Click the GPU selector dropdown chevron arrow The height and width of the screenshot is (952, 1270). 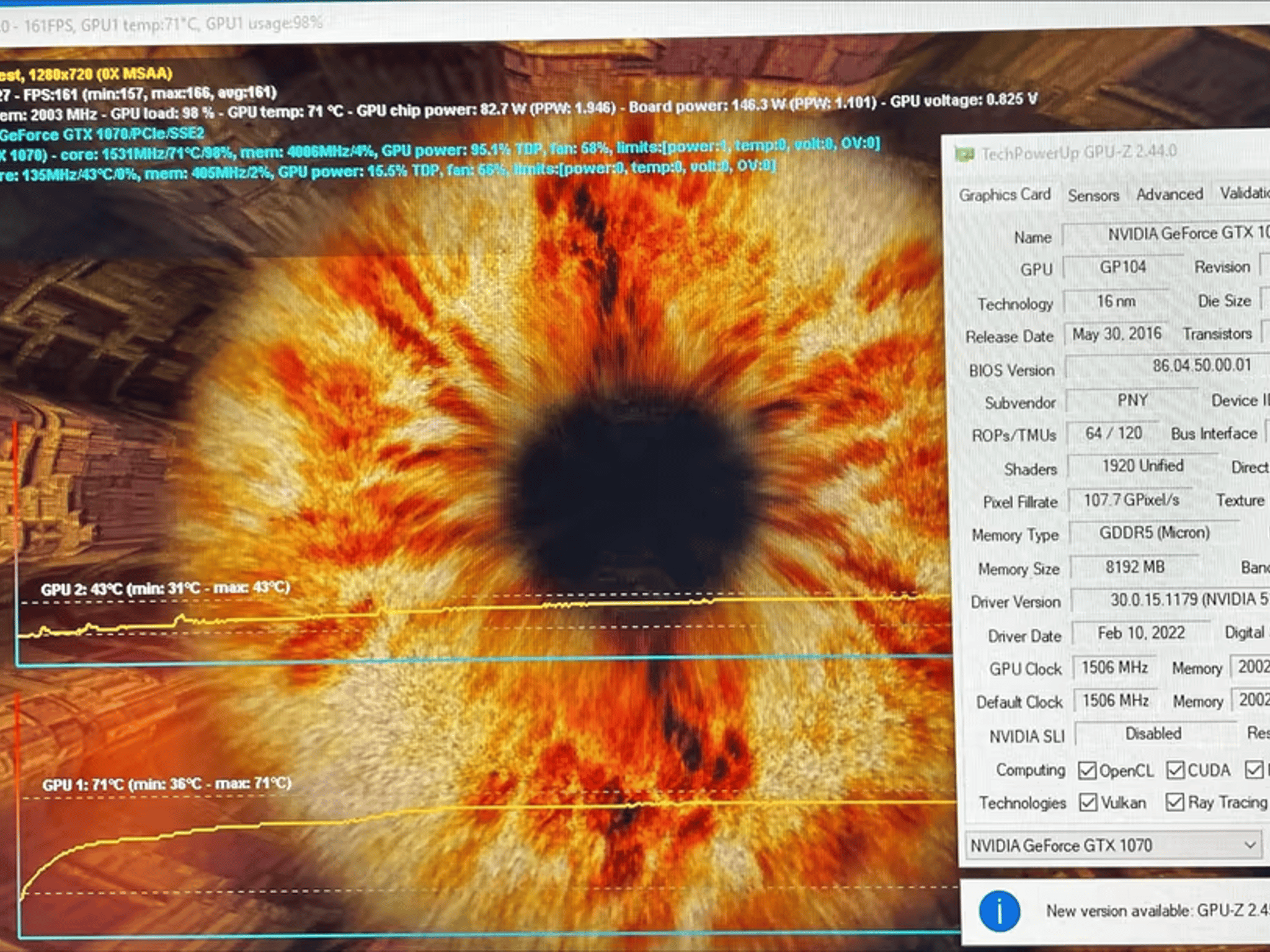(1250, 845)
